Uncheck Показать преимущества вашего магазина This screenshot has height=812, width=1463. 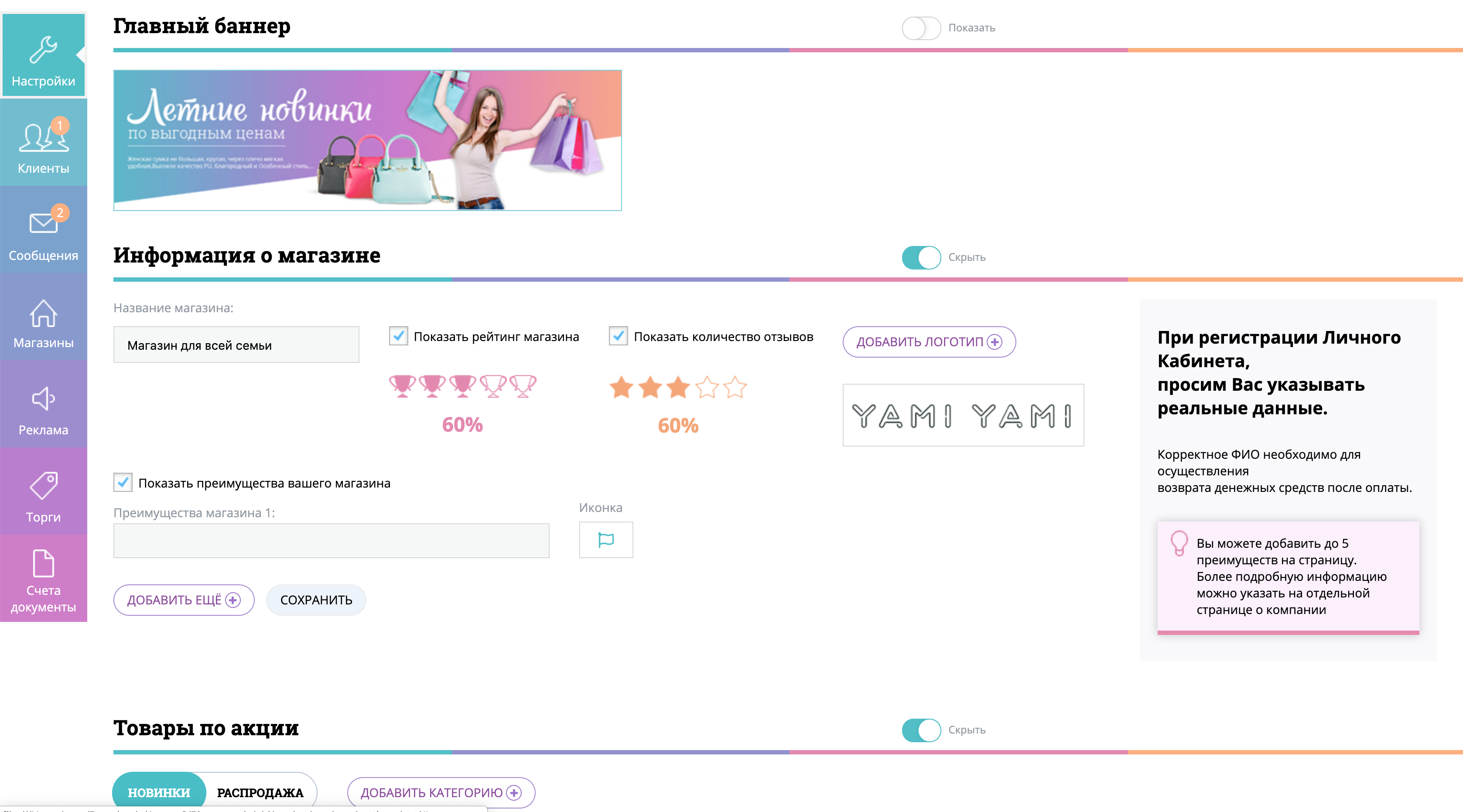pyautogui.click(x=123, y=483)
